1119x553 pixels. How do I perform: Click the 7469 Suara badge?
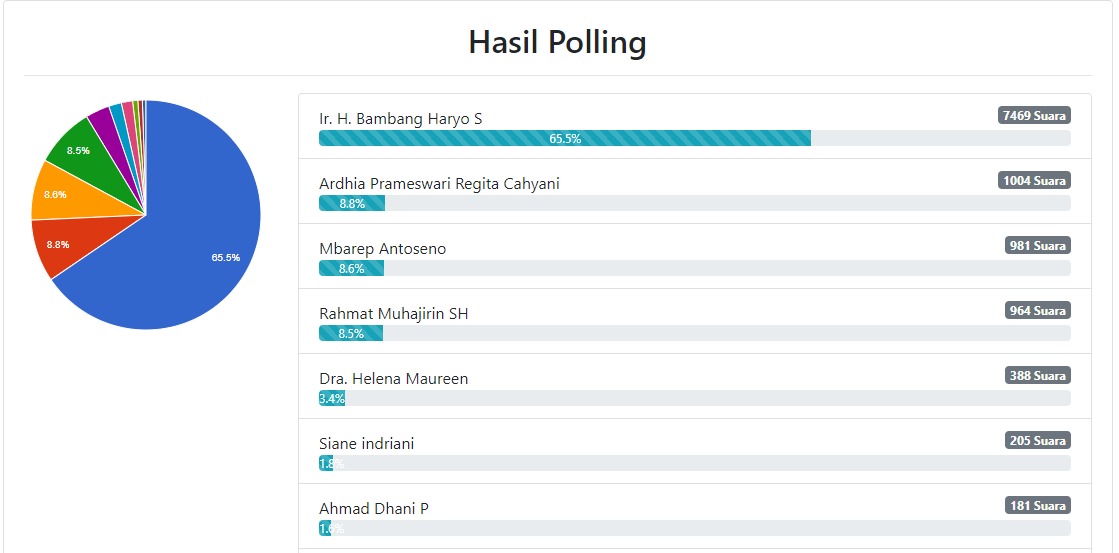click(1034, 115)
